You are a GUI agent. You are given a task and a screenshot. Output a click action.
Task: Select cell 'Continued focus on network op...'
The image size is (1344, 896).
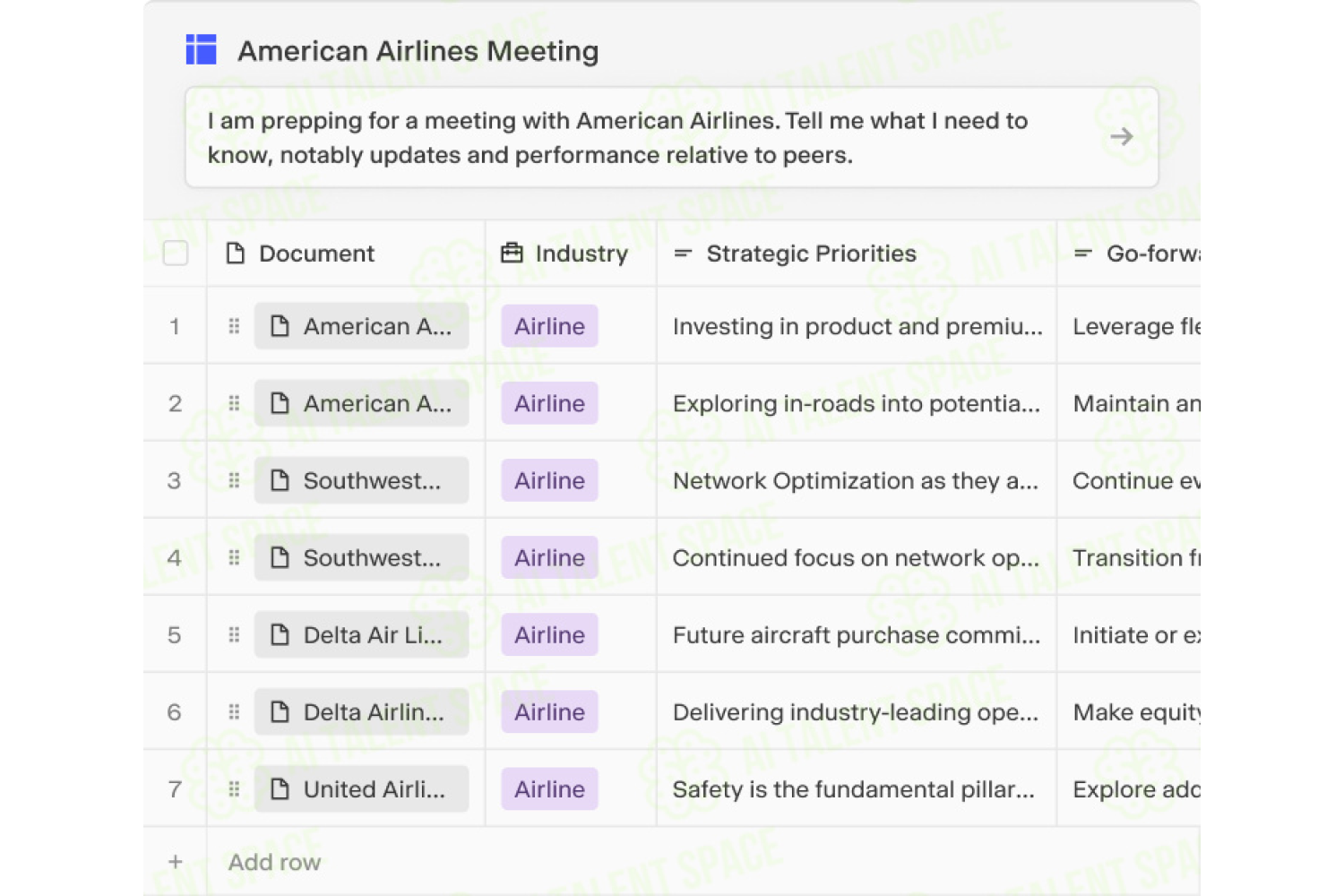tap(857, 557)
